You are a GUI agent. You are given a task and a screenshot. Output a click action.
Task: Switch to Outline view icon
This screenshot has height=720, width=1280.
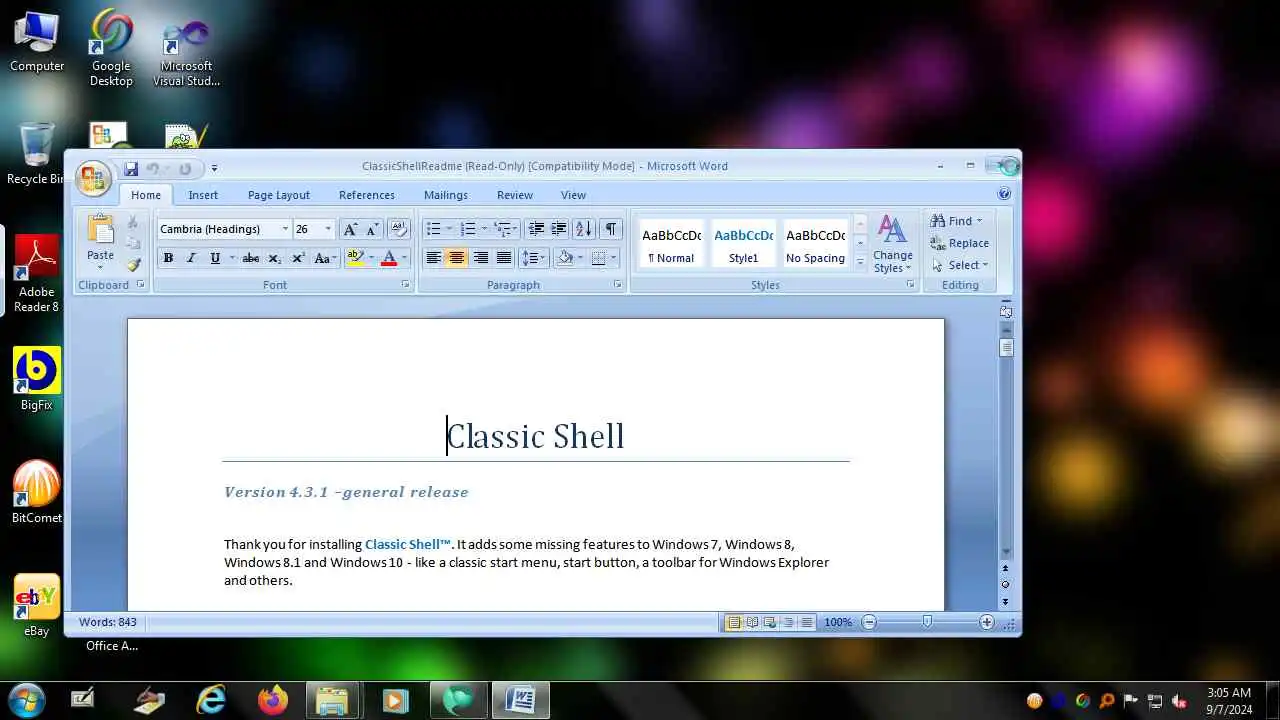788,622
